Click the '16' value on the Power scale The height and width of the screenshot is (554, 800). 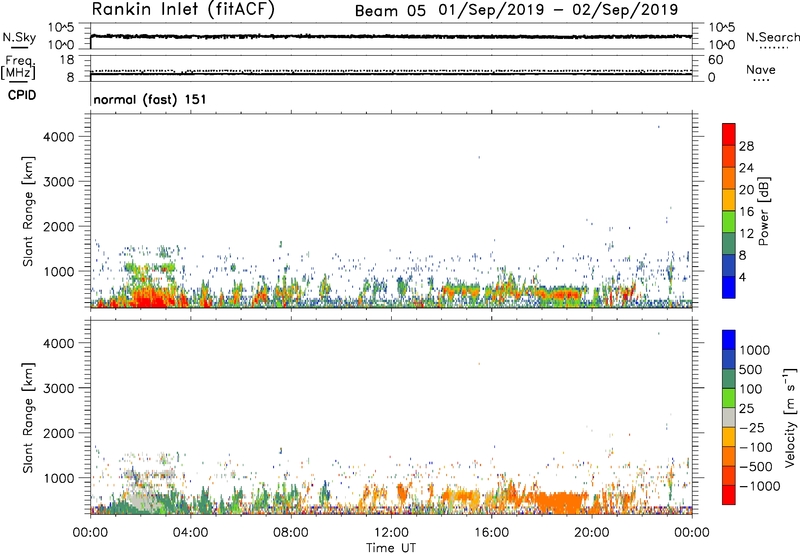[746, 212]
